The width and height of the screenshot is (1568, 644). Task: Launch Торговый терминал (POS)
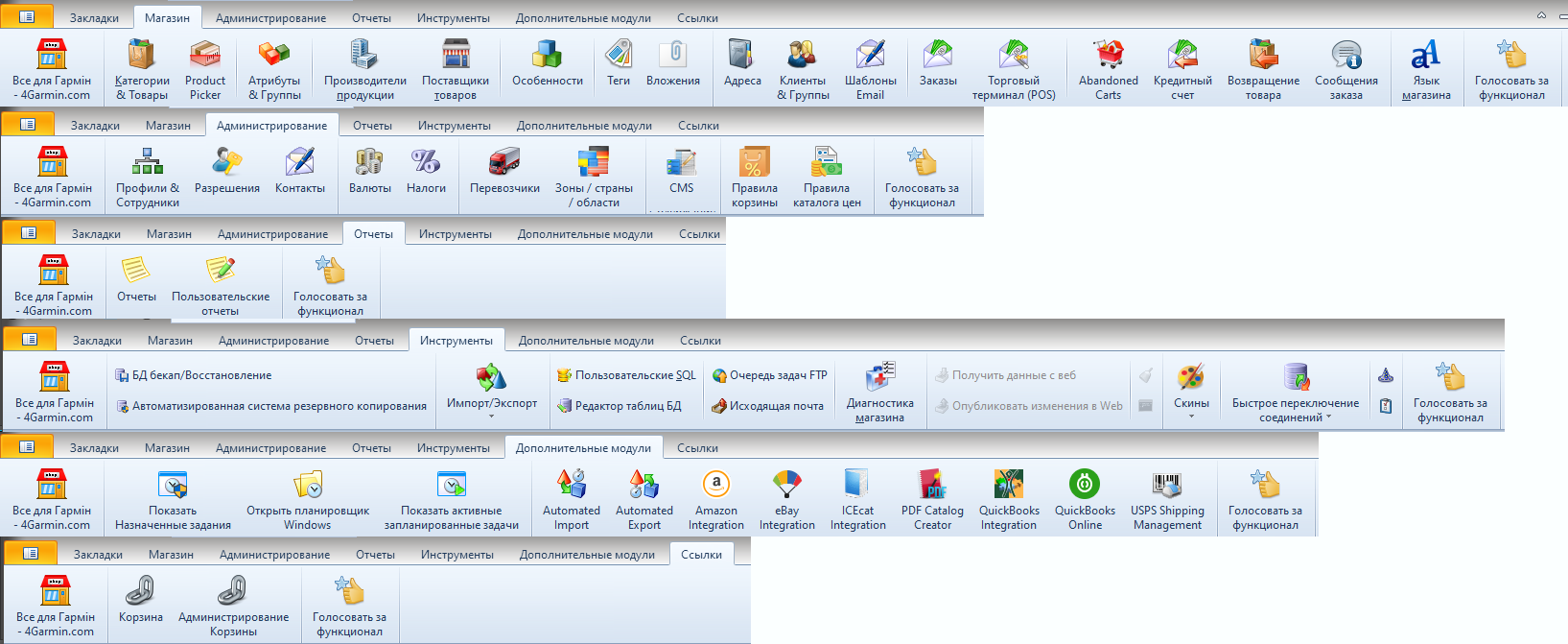1014,70
